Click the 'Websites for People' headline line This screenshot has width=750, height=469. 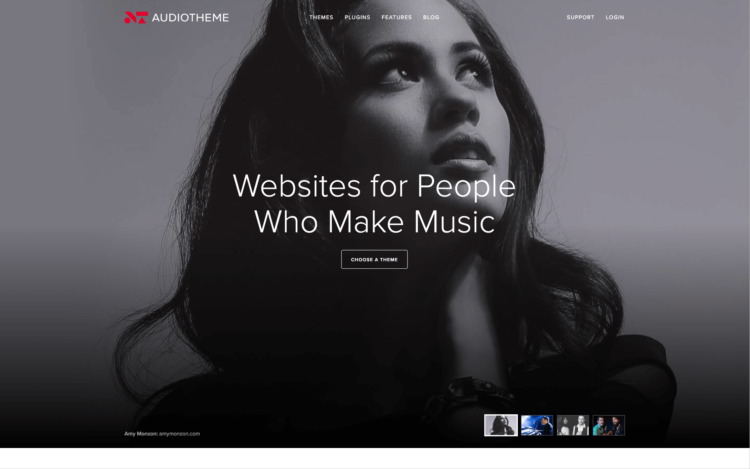pyautogui.click(x=374, y=185)
